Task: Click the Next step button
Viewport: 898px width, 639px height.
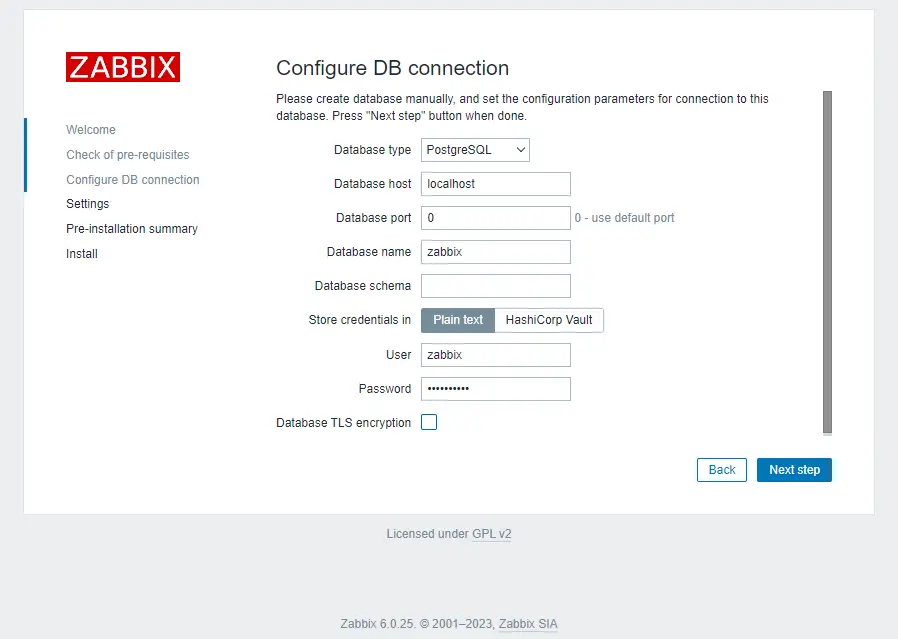Action: pos(794,469)
